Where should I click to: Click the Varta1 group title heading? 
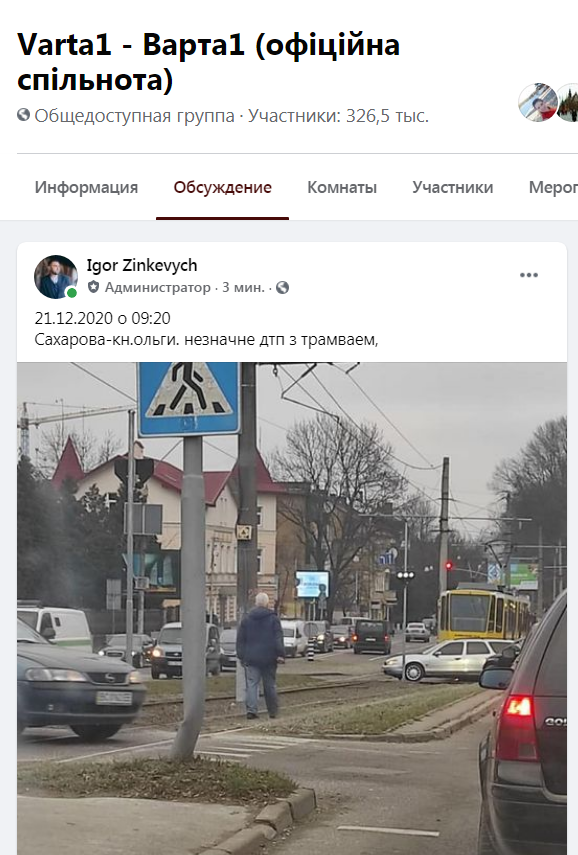(209, 62)
